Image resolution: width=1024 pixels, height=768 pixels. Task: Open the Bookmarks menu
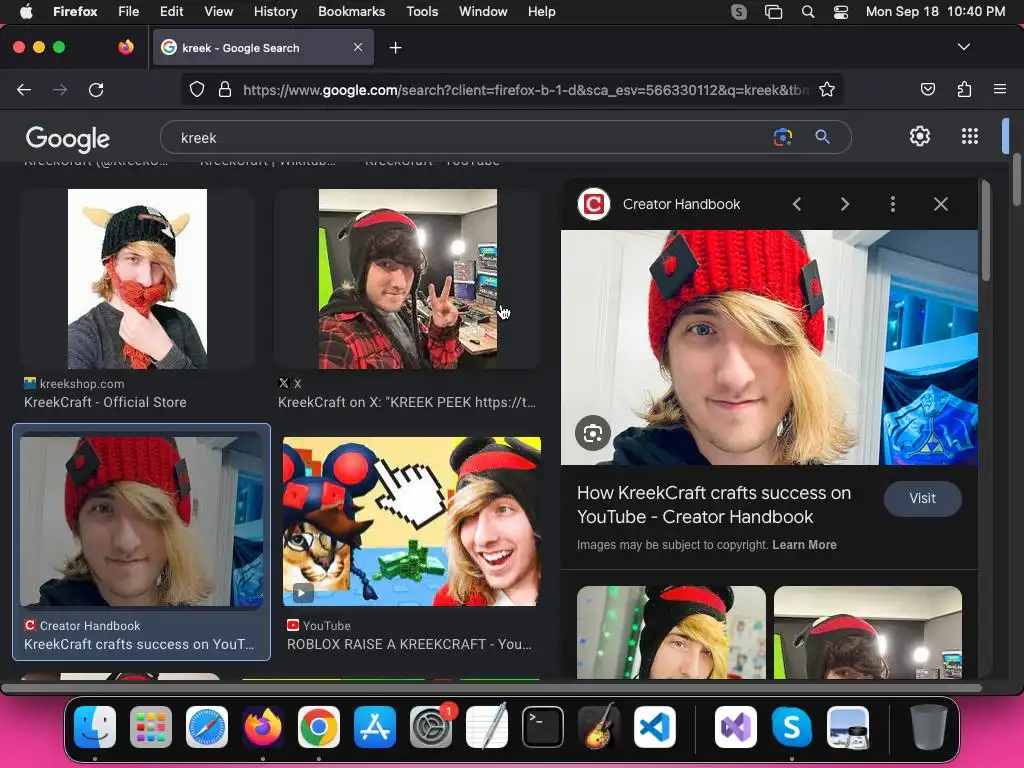tap(351, 12)
